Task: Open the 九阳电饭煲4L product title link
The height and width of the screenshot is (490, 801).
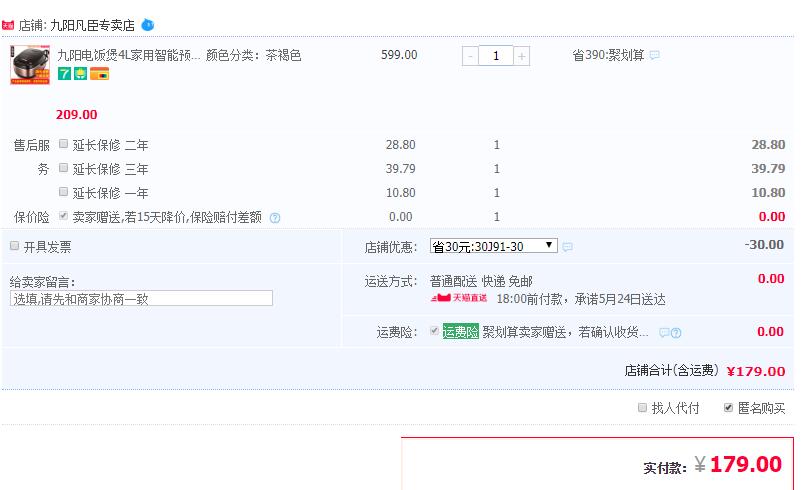Action: click(128, 55)
